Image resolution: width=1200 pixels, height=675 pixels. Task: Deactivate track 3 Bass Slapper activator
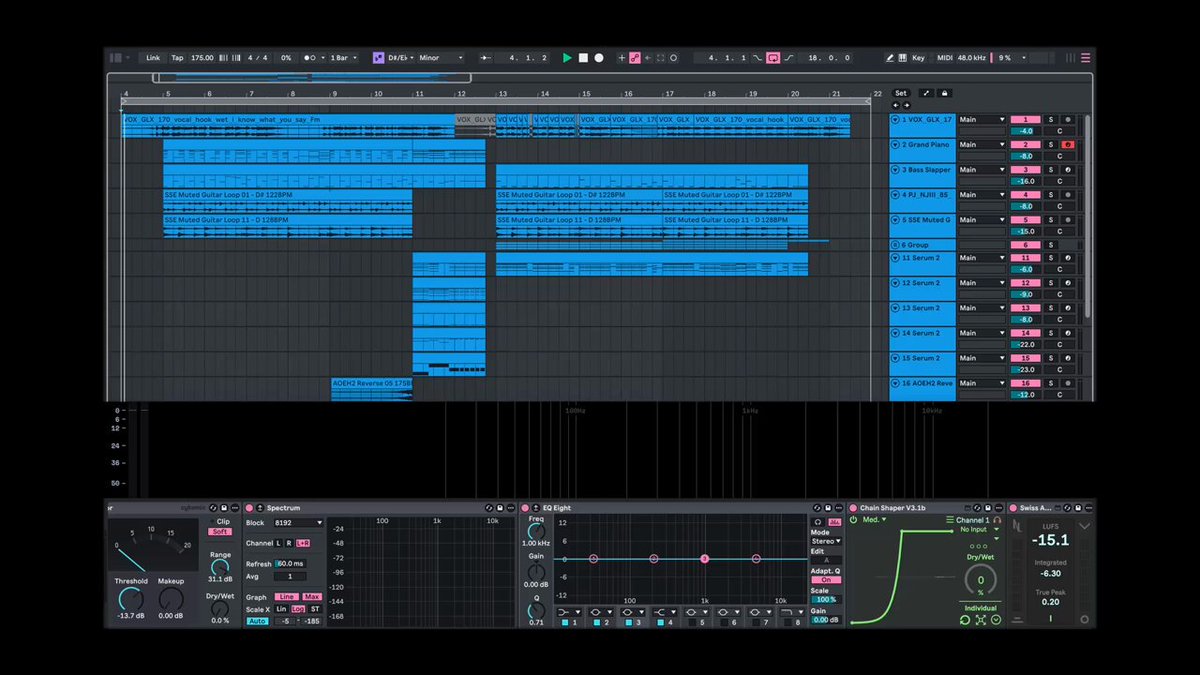pyautogui.click(x=1026, y=170)
